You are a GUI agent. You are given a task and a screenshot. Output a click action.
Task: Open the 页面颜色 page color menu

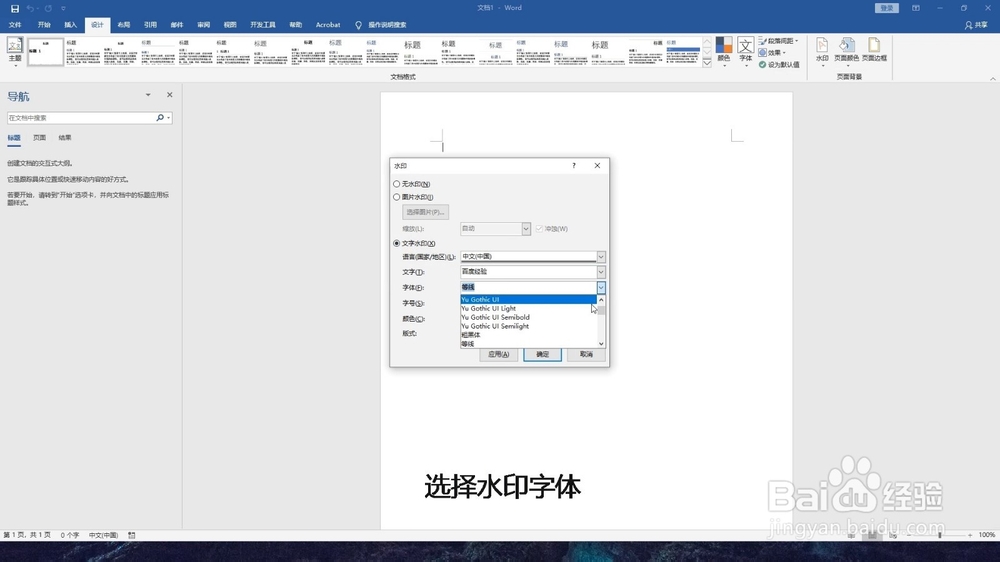846,52
